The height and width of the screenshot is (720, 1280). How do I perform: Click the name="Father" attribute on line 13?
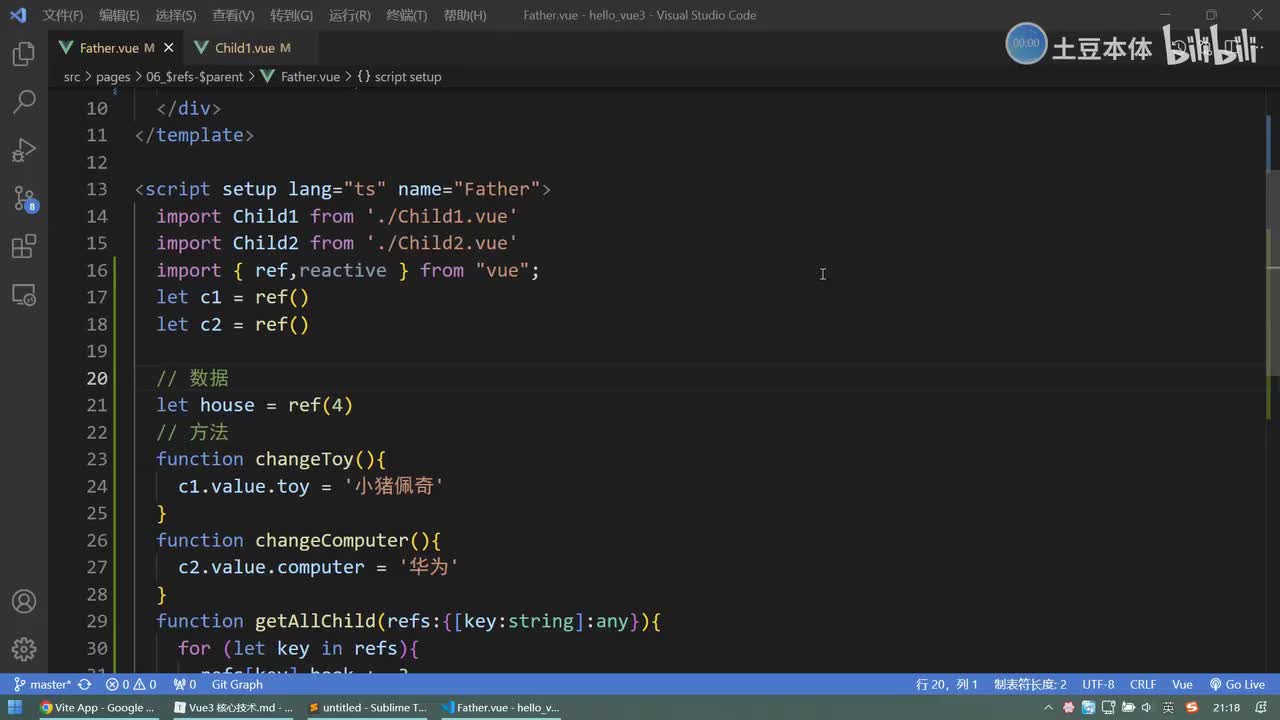[x=469, y=189]
